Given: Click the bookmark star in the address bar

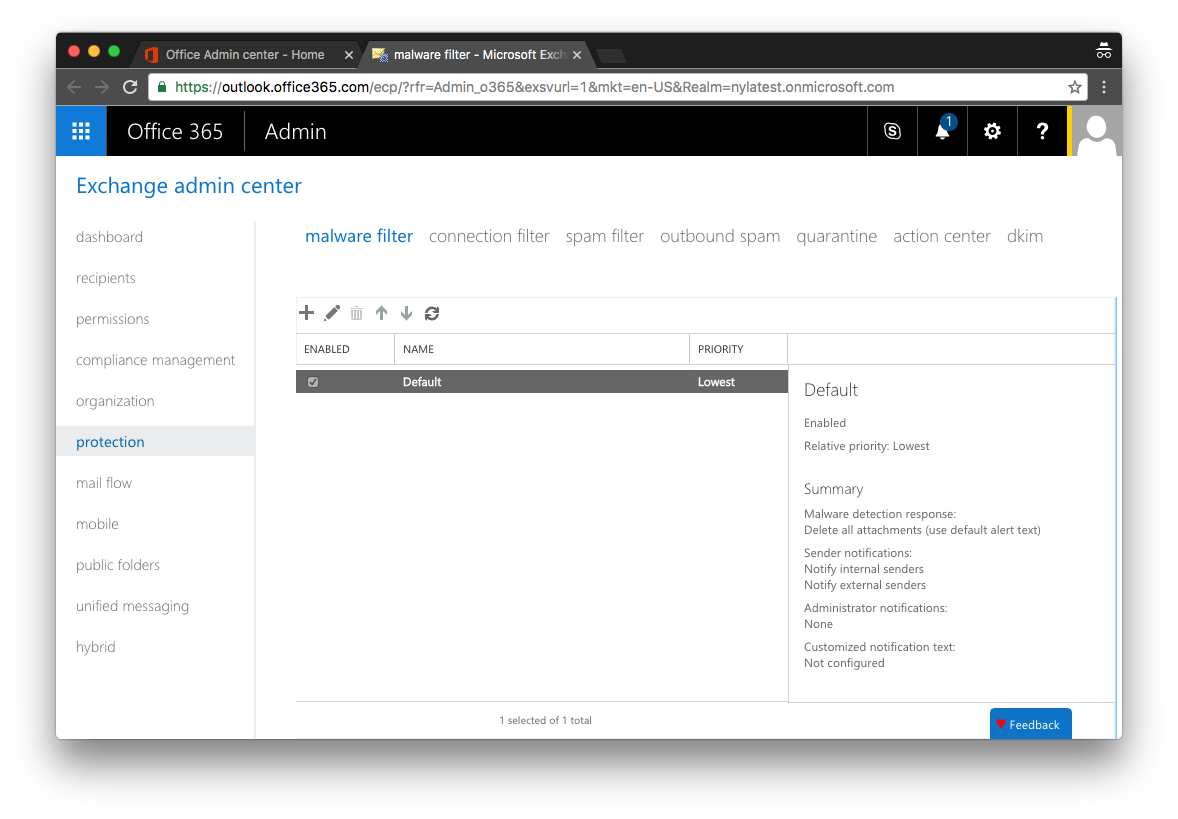Looking at the screenshot, I should point(1073,87).
